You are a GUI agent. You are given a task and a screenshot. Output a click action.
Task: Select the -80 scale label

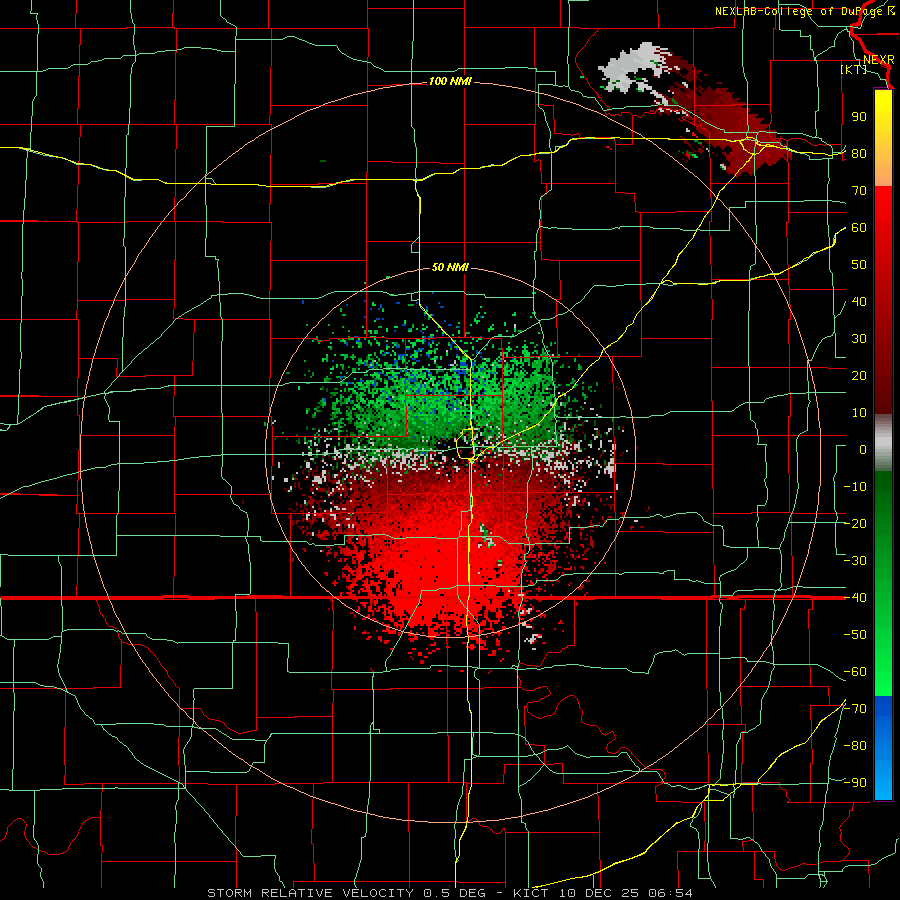click(855, 746)
